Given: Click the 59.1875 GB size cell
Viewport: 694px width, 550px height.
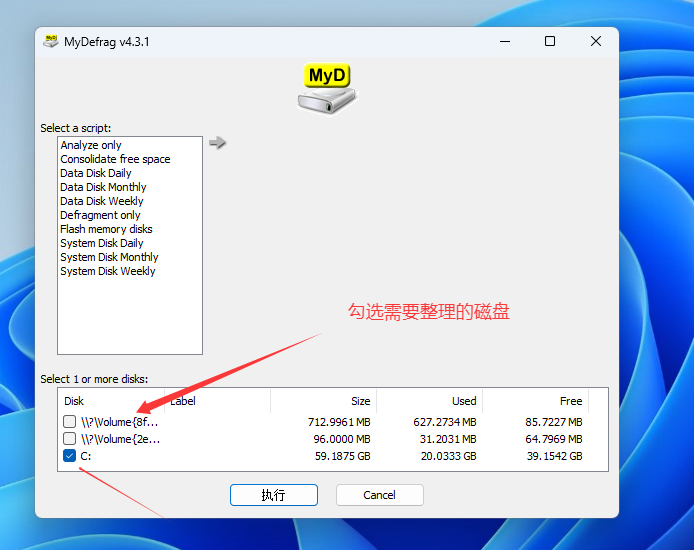Looking at the screenshot, I should pyautogui.click(x=343, y=456).
